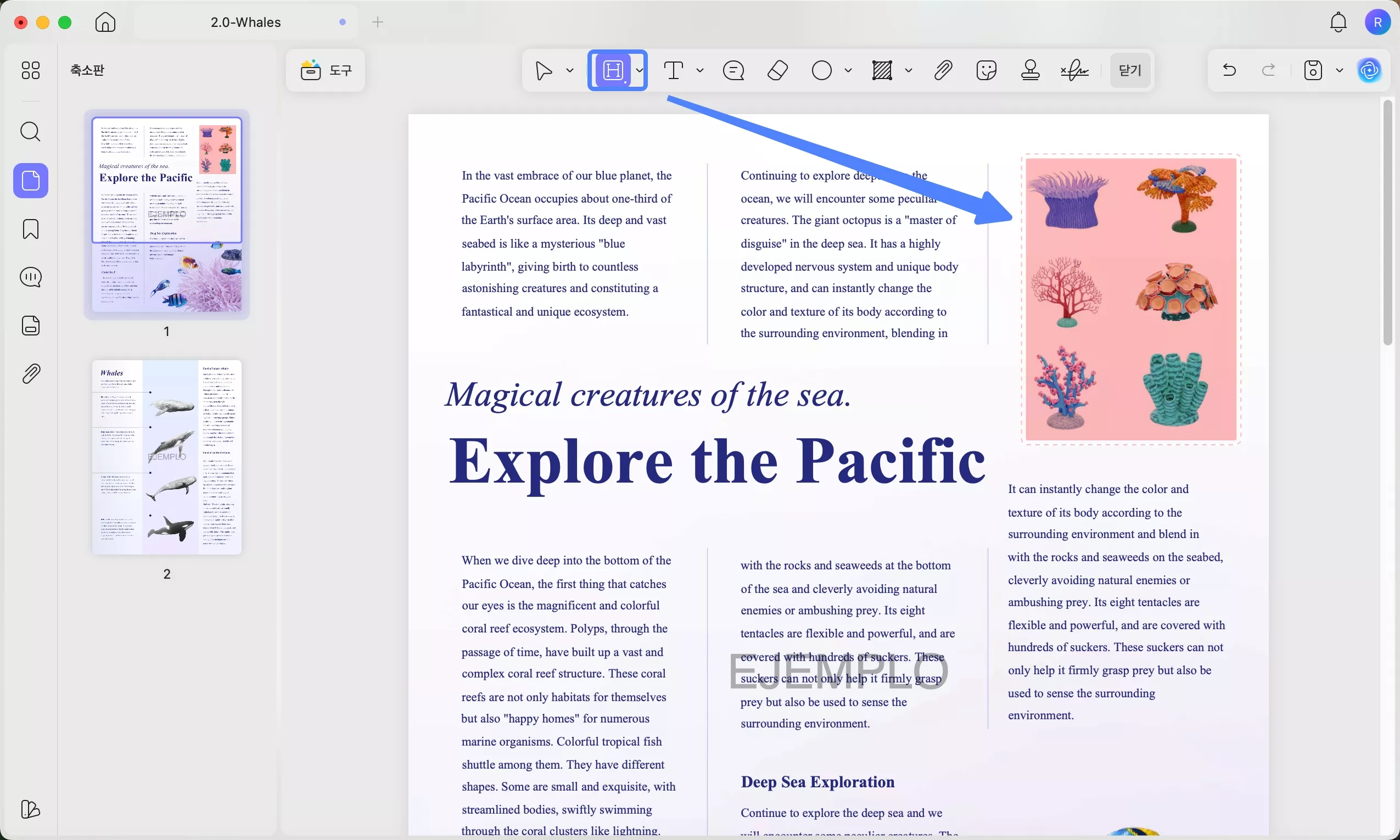Viewport: 1400px width, 840px height.
Task: Select page 2 thumbnail
Action: click(166, 457)
